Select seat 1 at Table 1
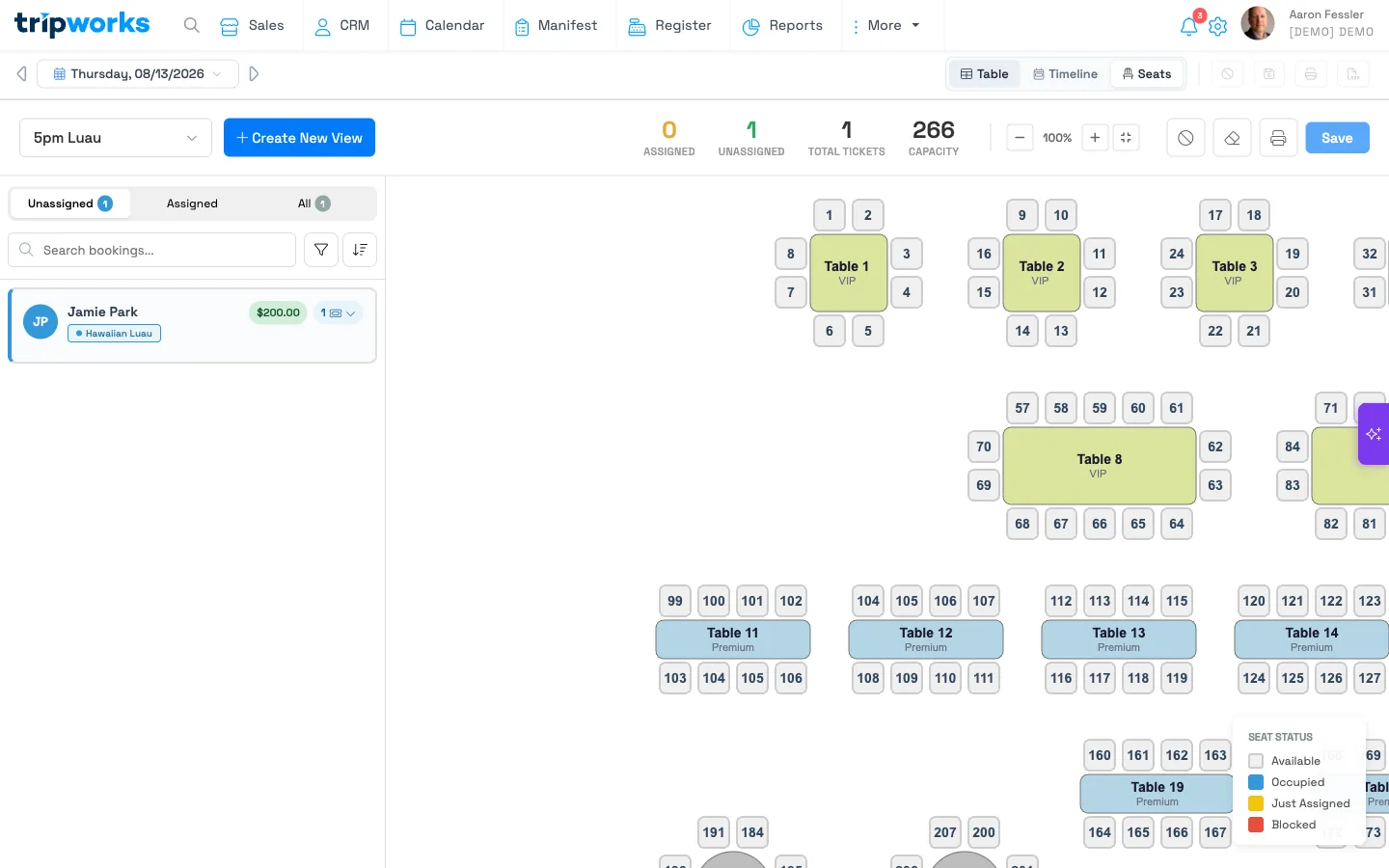Image resolution: width=1389 pixels, height=868 pixels. point(830,215)
